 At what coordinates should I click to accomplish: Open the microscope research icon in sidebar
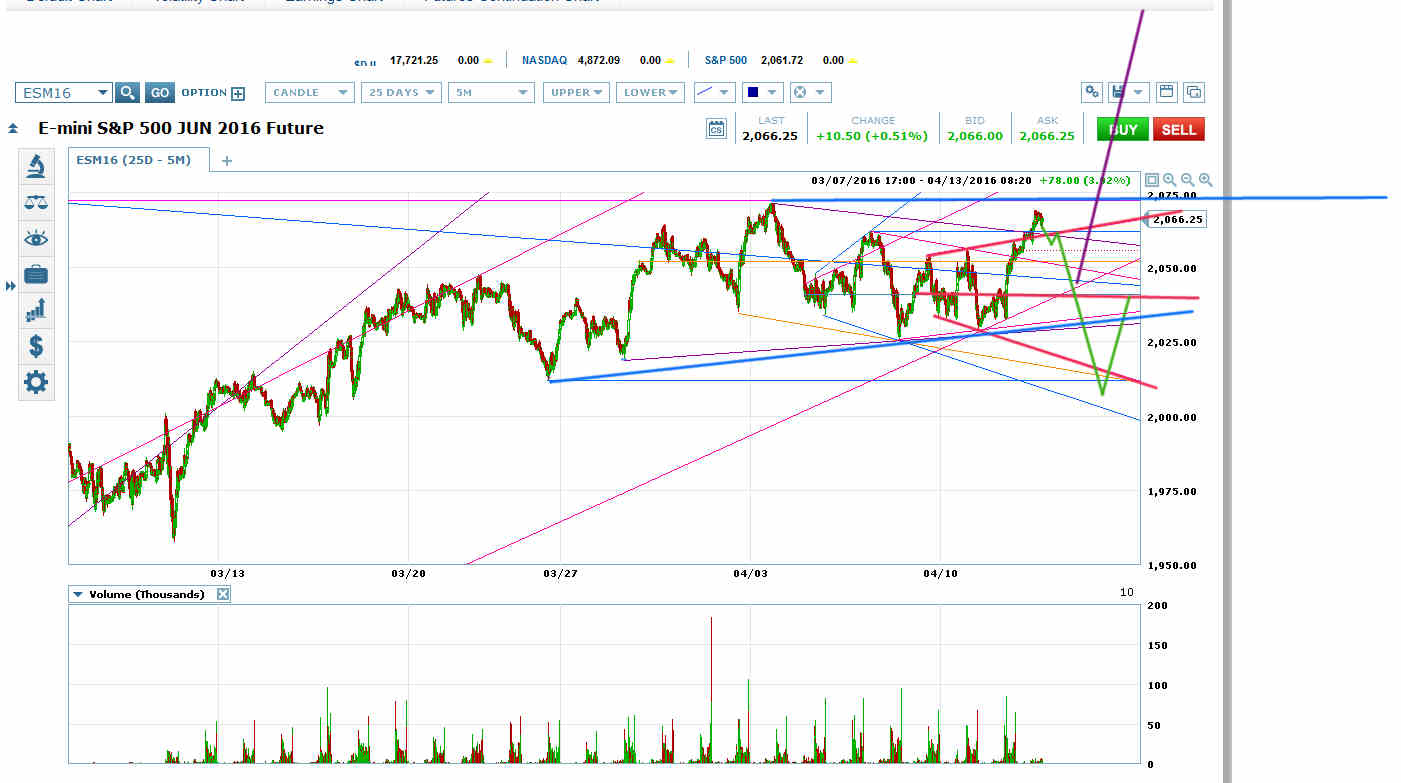pyautogui.click(x=36, y=166)
